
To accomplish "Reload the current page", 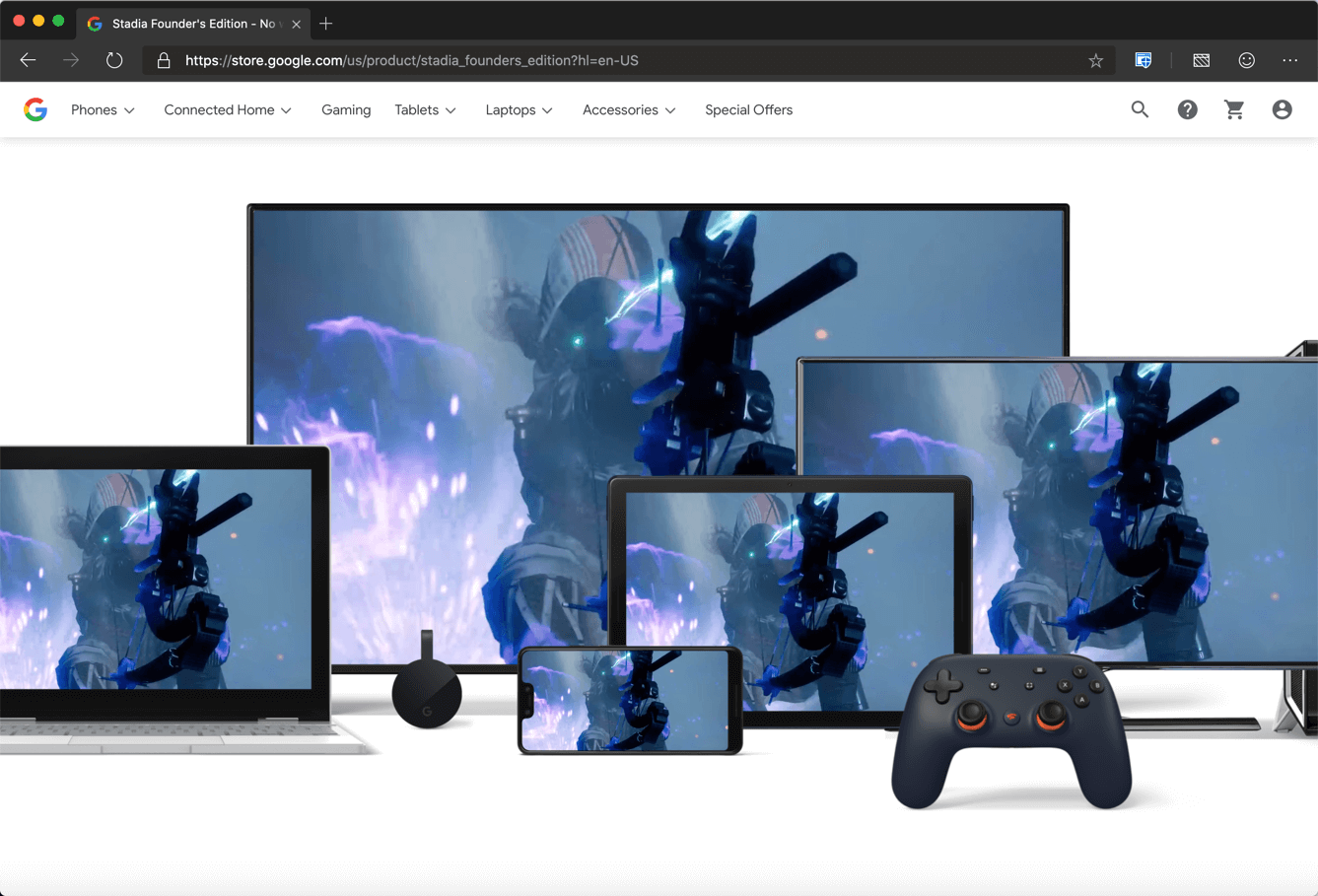I will click(x=114, y=59).
